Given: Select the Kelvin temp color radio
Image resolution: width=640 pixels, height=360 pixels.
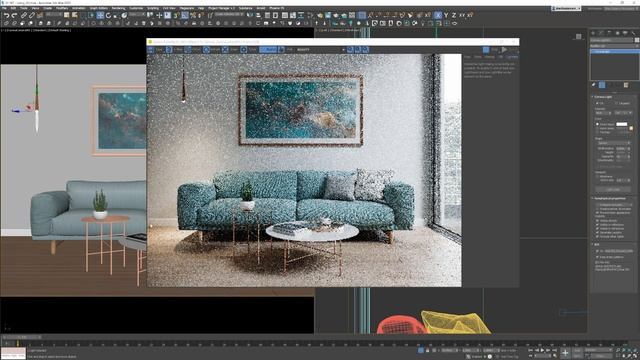Looking at the screenshot, I should click(x=597, y=128).
